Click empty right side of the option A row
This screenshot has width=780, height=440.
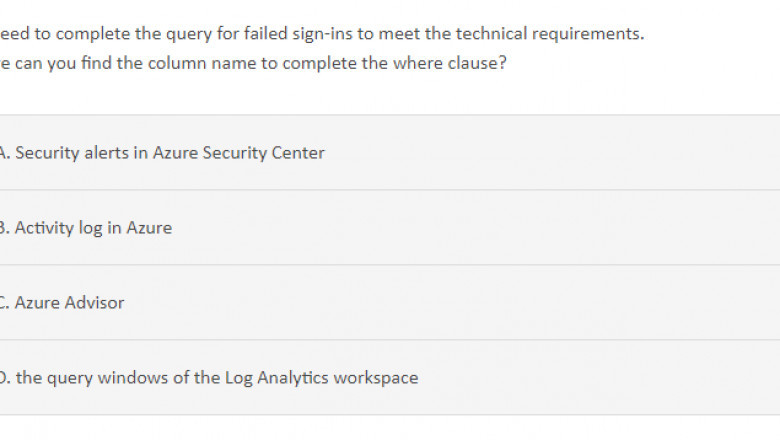coord(600,153)
